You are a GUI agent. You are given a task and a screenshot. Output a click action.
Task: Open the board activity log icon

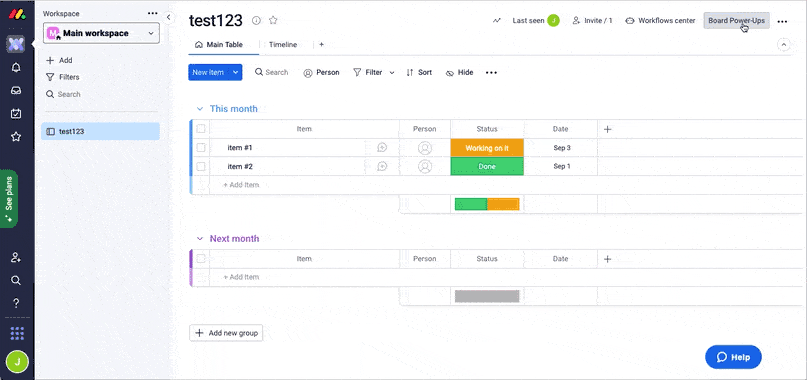(497, 21)
